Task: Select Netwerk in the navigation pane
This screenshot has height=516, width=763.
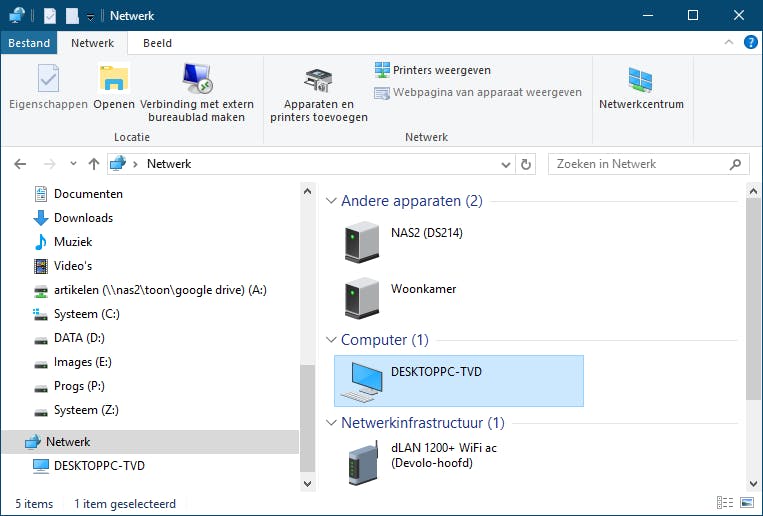Action: [150, 442]
